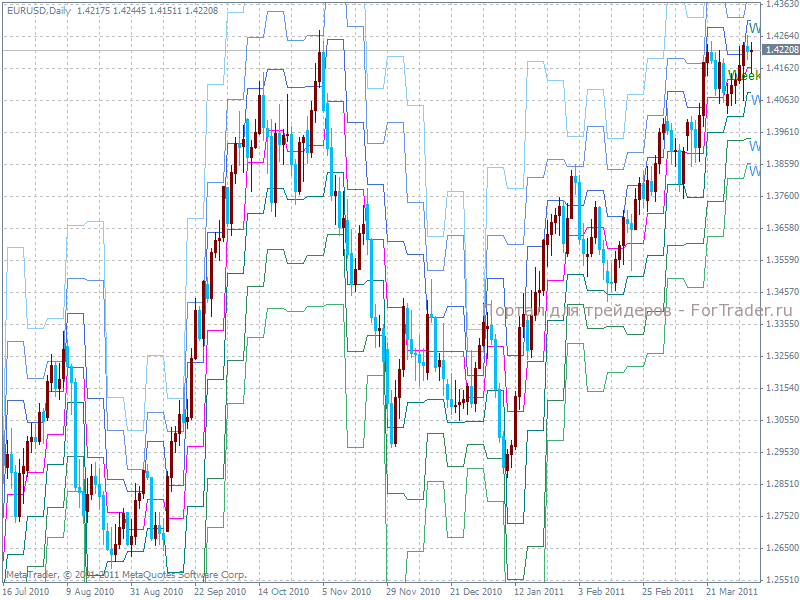Viewport: 800px width, 600px height.
Task: Click the 9 Aug 2010 date label
Action: pyautogui.click(x=90, y=591)
